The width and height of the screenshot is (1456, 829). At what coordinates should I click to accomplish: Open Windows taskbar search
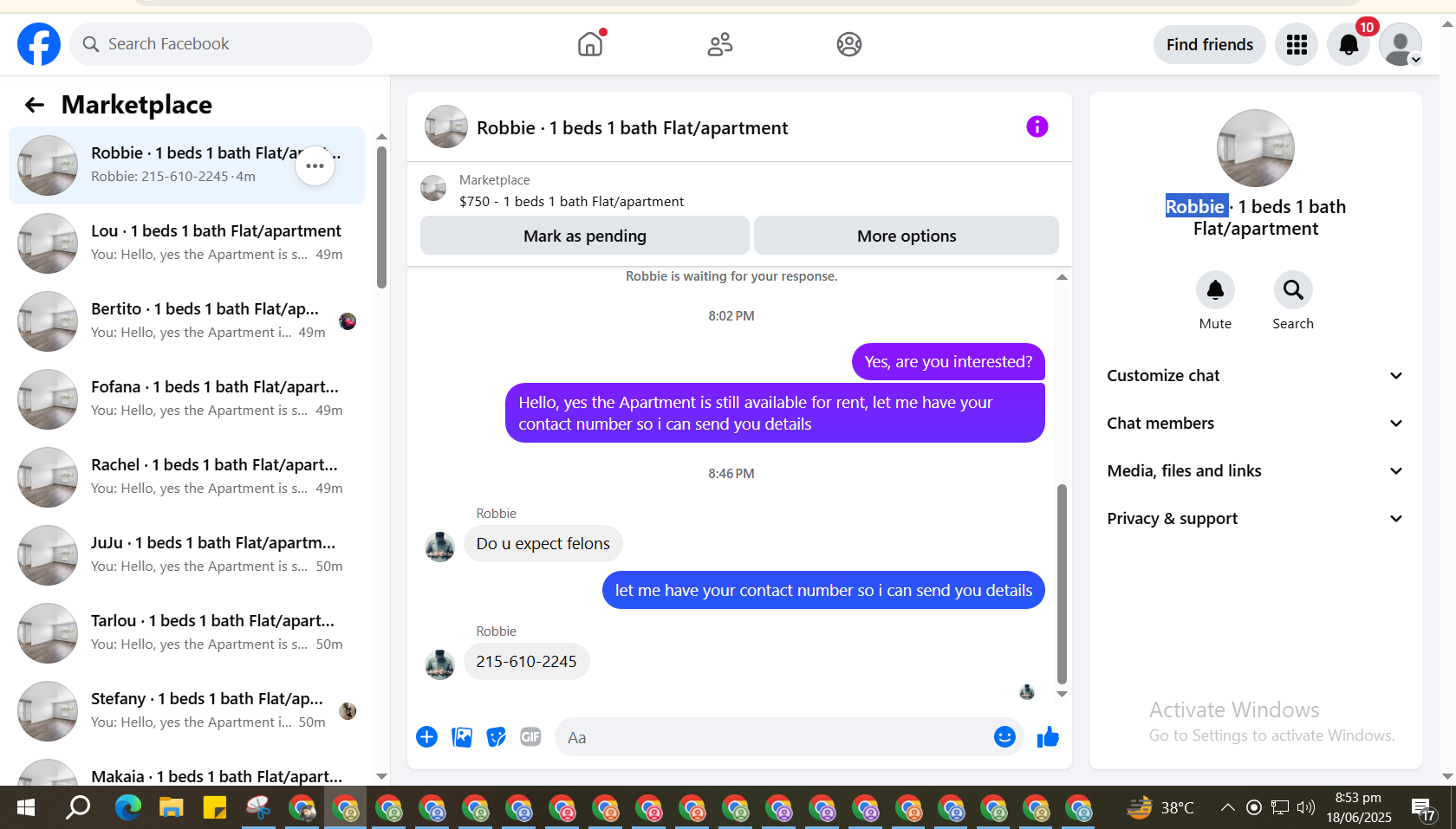point(78,808)
